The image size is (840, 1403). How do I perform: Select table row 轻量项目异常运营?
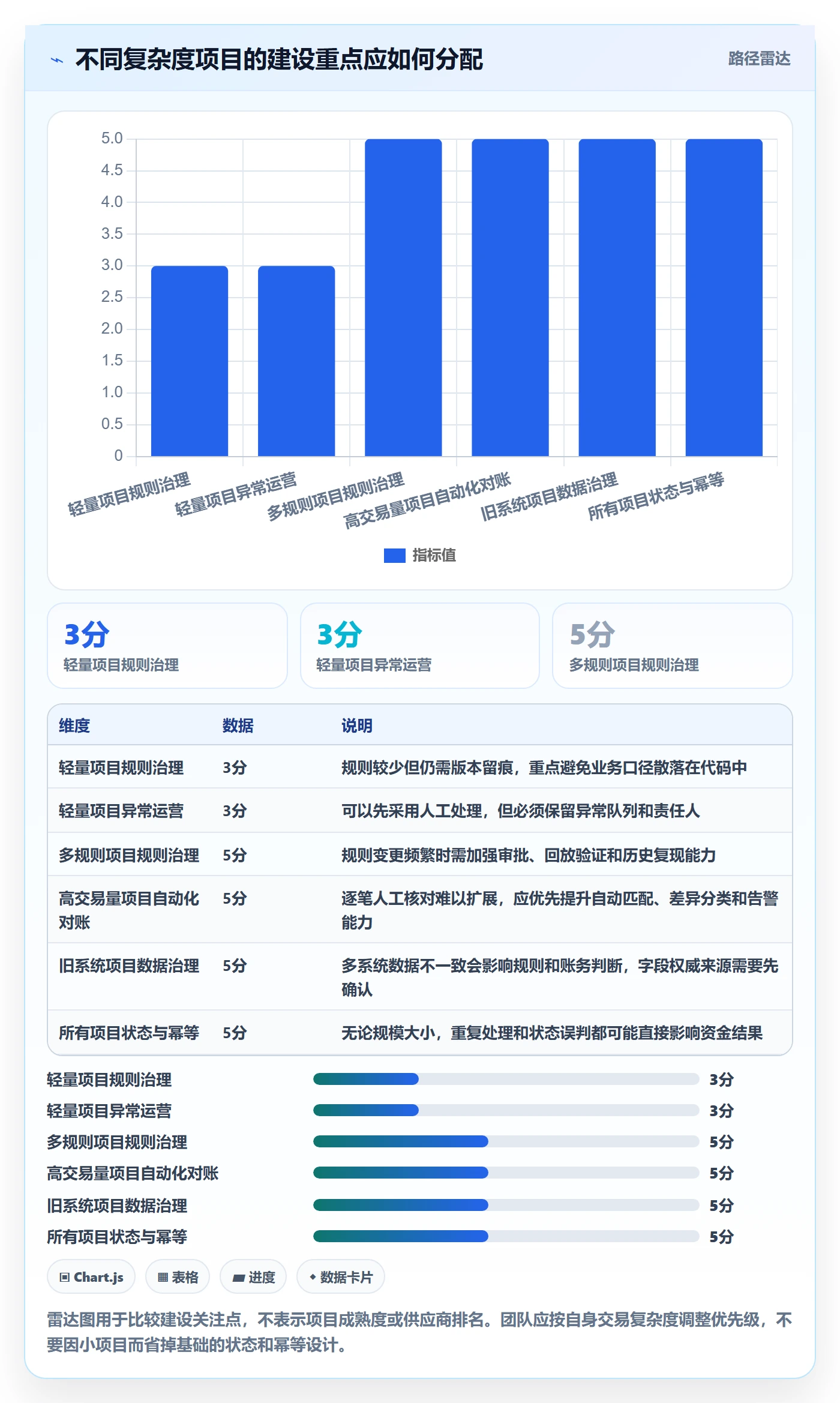click(420, 811)
